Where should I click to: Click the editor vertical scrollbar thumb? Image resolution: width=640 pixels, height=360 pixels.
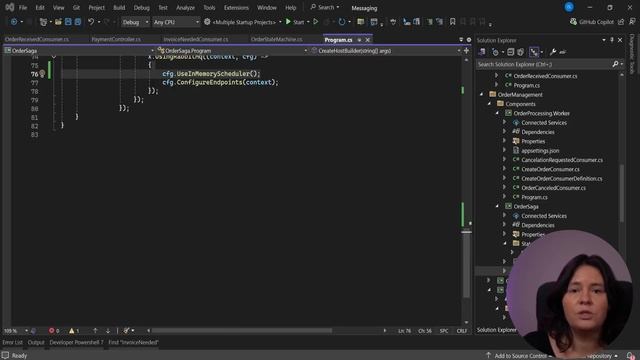467,265
